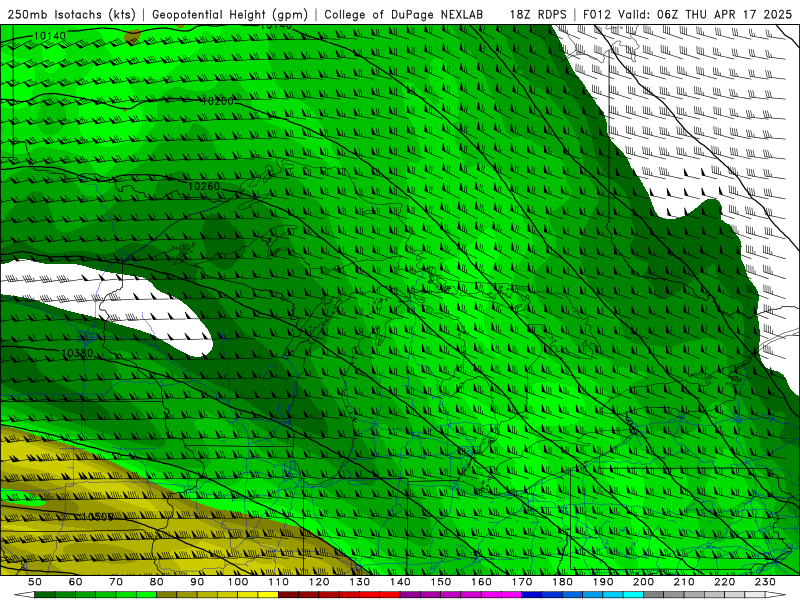The height and width of the screenshot is (600, 800).
Task: Click the 120 value on the color scale
Action: 319,582
